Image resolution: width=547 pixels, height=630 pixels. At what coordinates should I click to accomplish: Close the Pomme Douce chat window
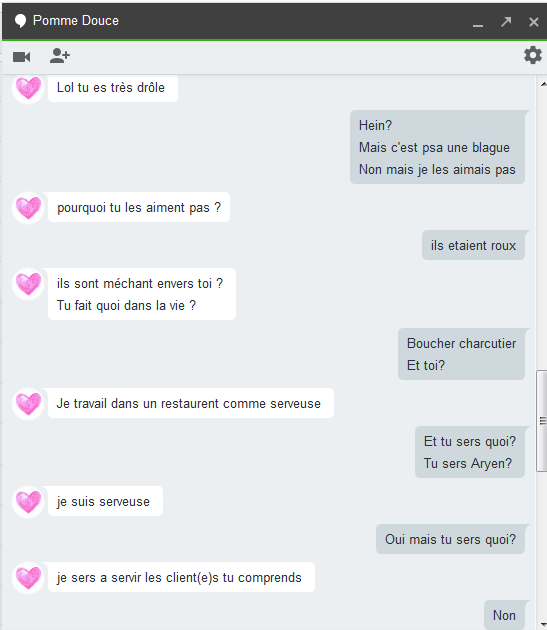pos(533,22)
